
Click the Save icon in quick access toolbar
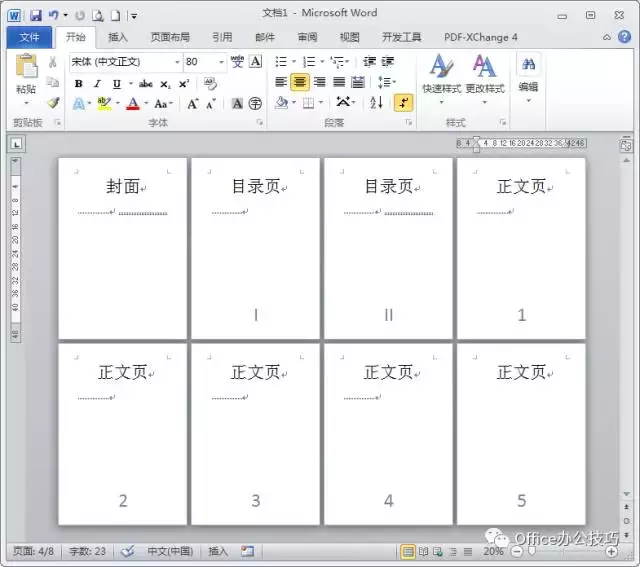click(x=36, y=16)
